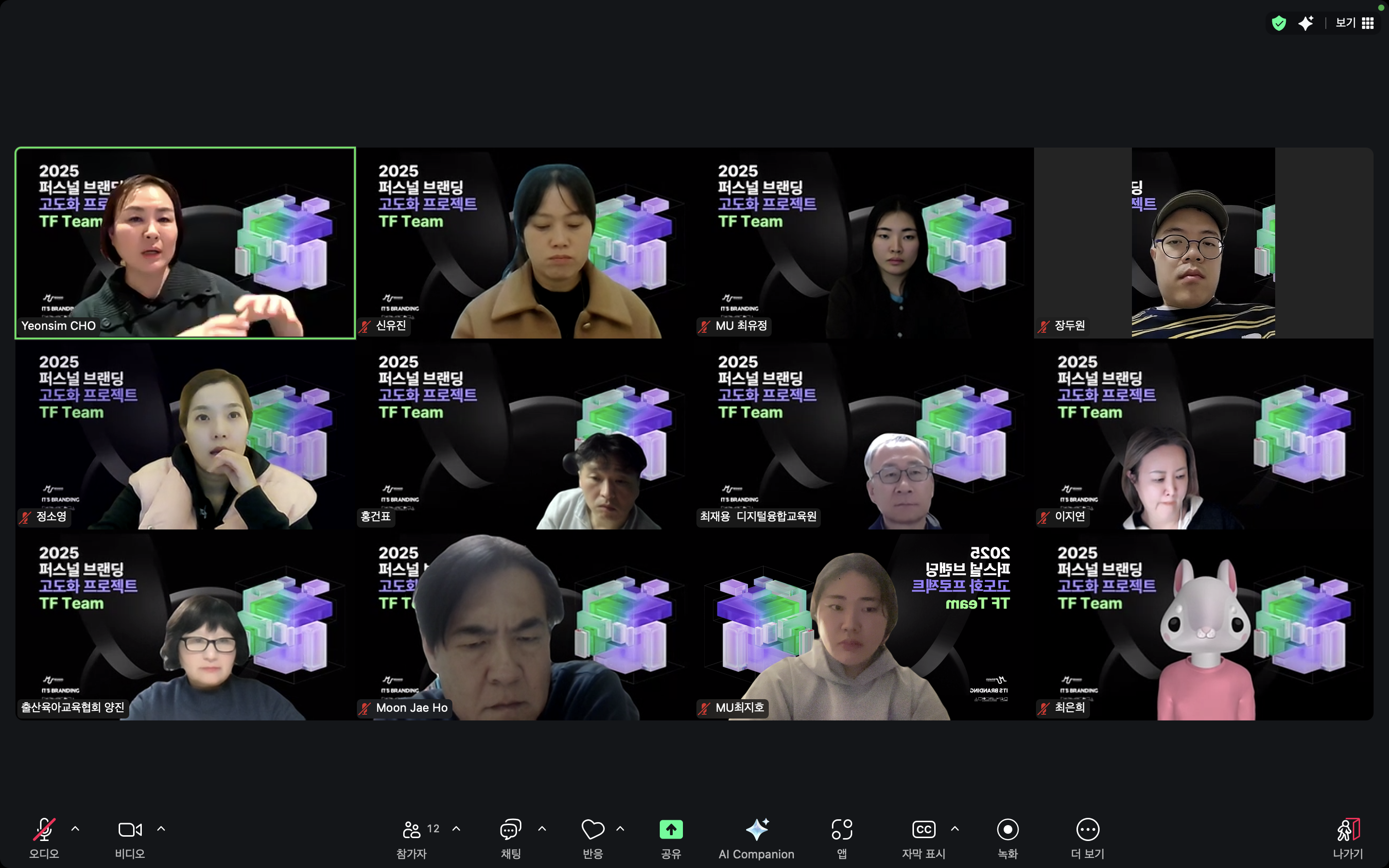1389x868 pixels.
Task: Select Yeonsim CHO's video tile
Action: click(185, 243)
